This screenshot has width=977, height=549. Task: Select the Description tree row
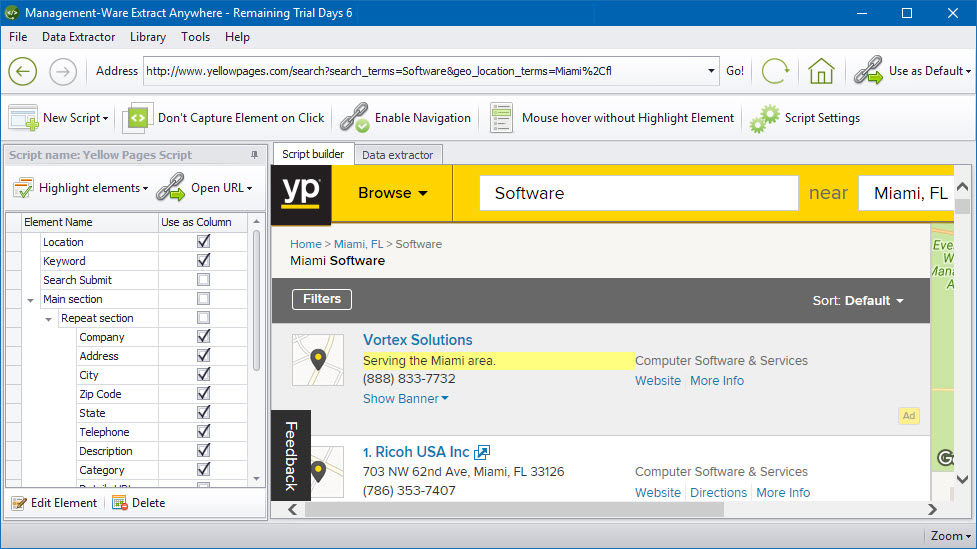[106, 451]
